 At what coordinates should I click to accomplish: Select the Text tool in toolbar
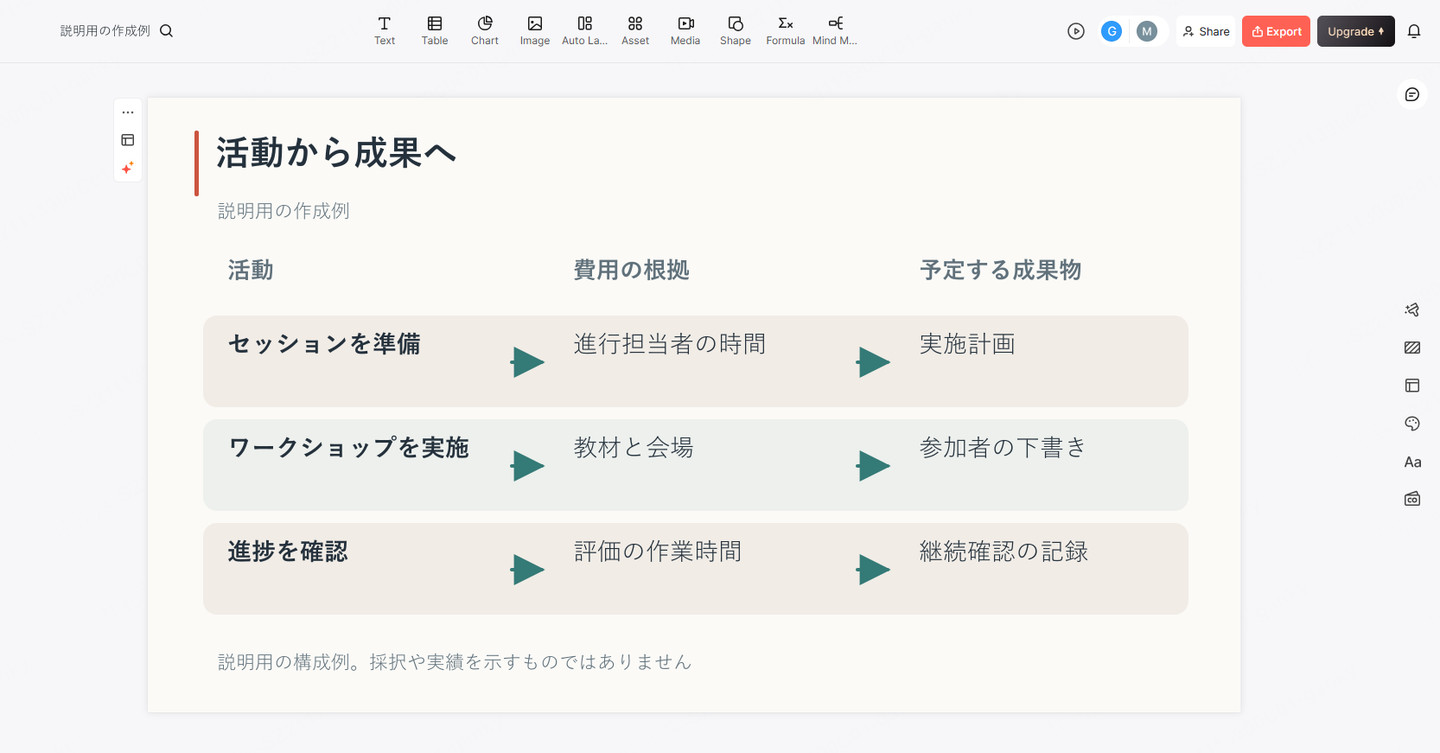[384, 31]
